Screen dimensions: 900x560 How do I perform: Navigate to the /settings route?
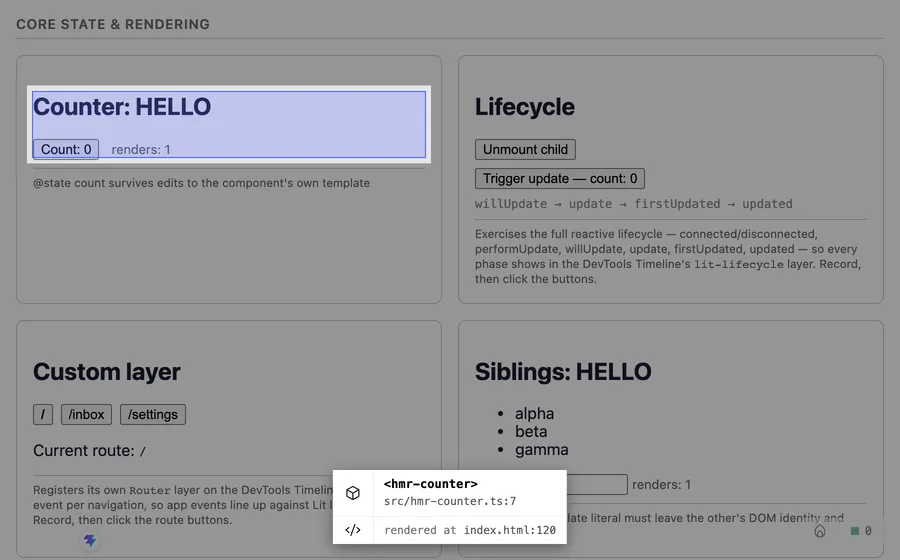click(x=153, y=414)
